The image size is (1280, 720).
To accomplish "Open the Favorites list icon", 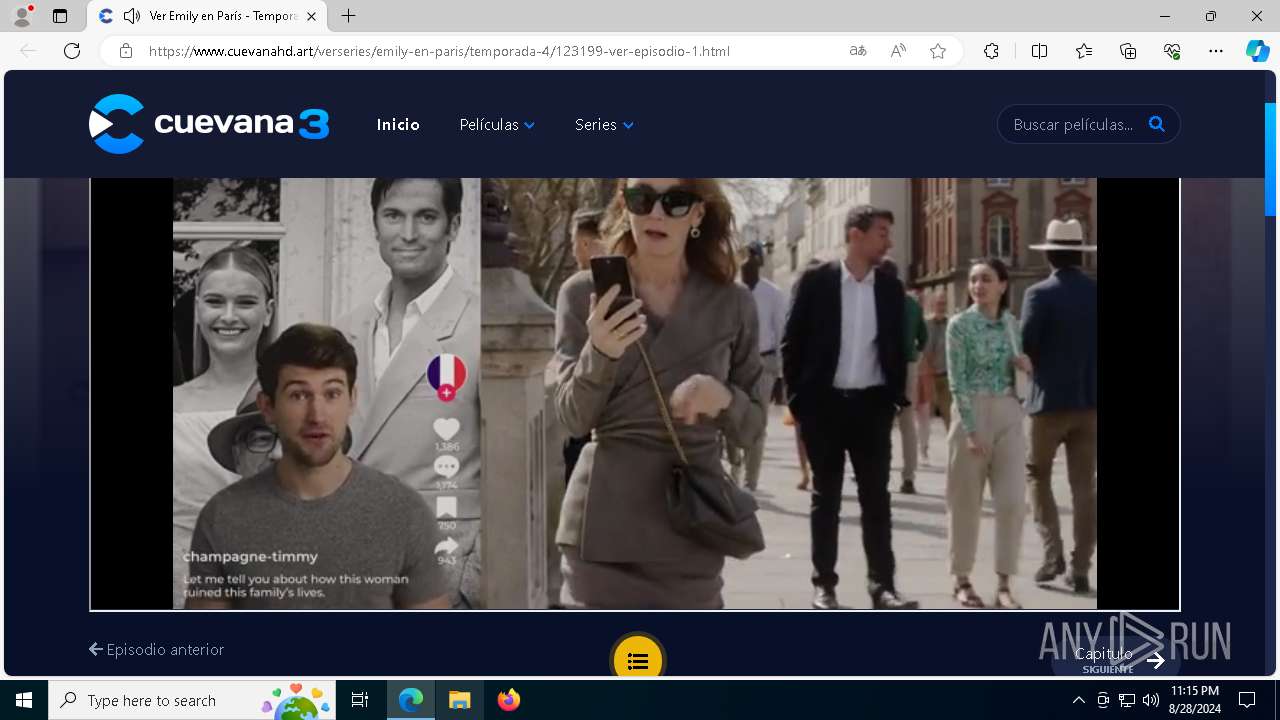I will coord(1084,51).
